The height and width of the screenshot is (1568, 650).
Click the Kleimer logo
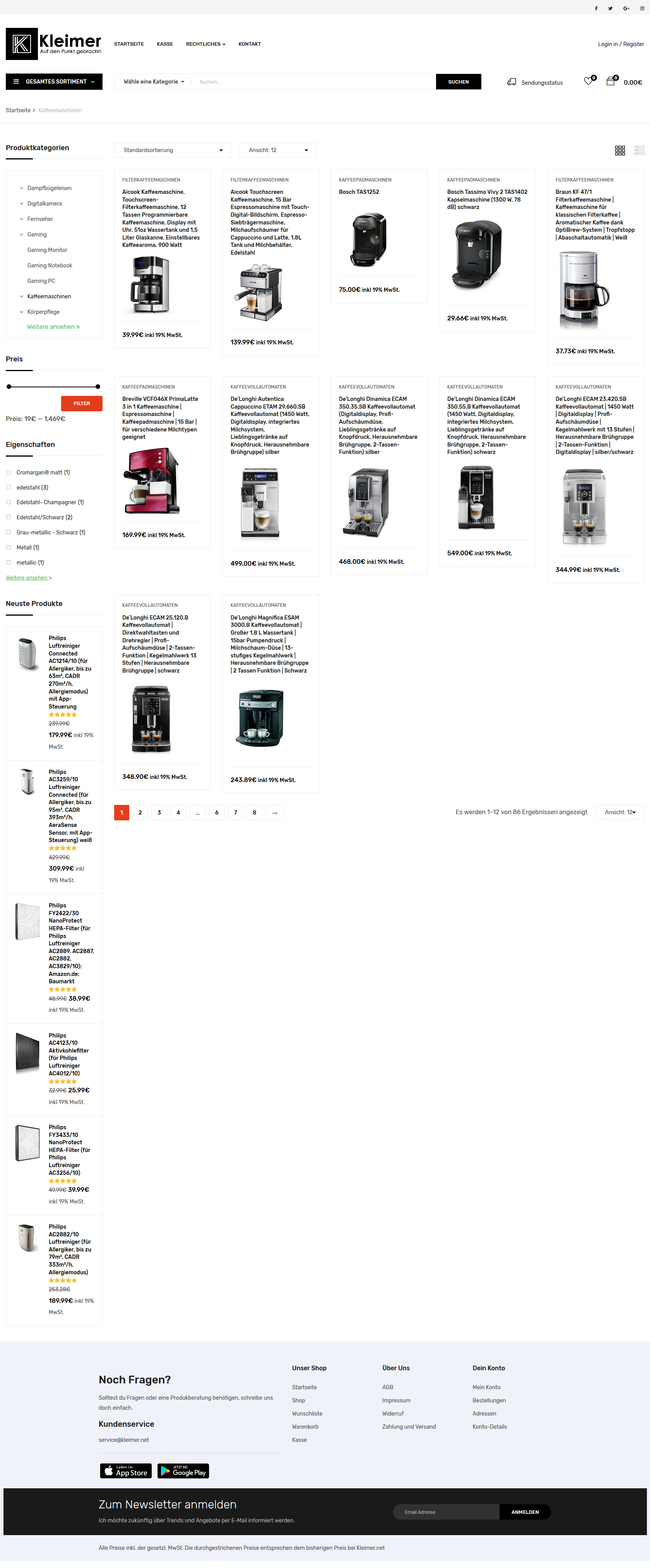(53, 44)
